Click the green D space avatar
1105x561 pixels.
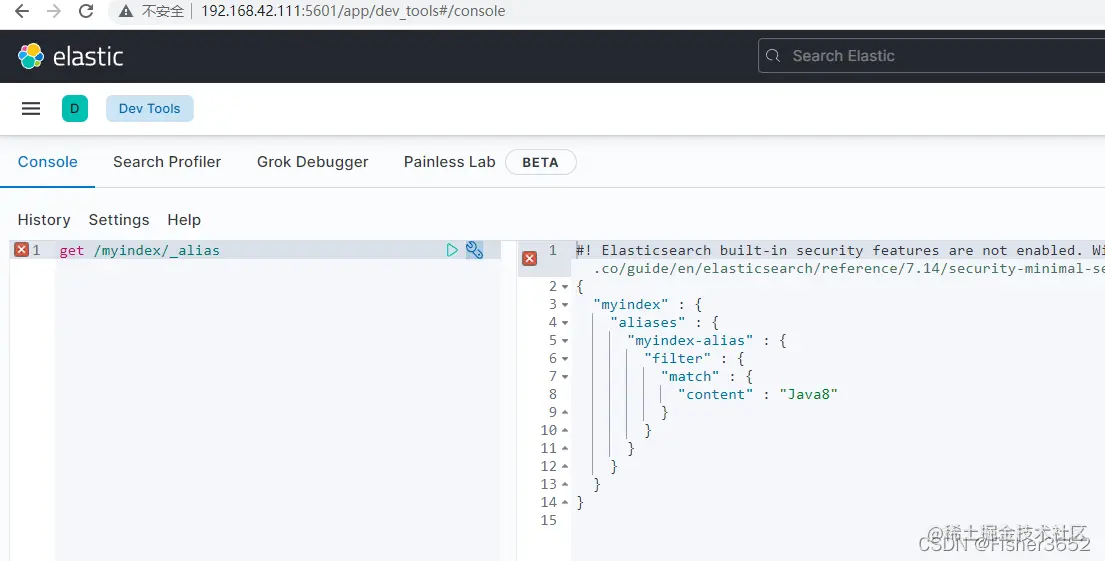[75, 109]
